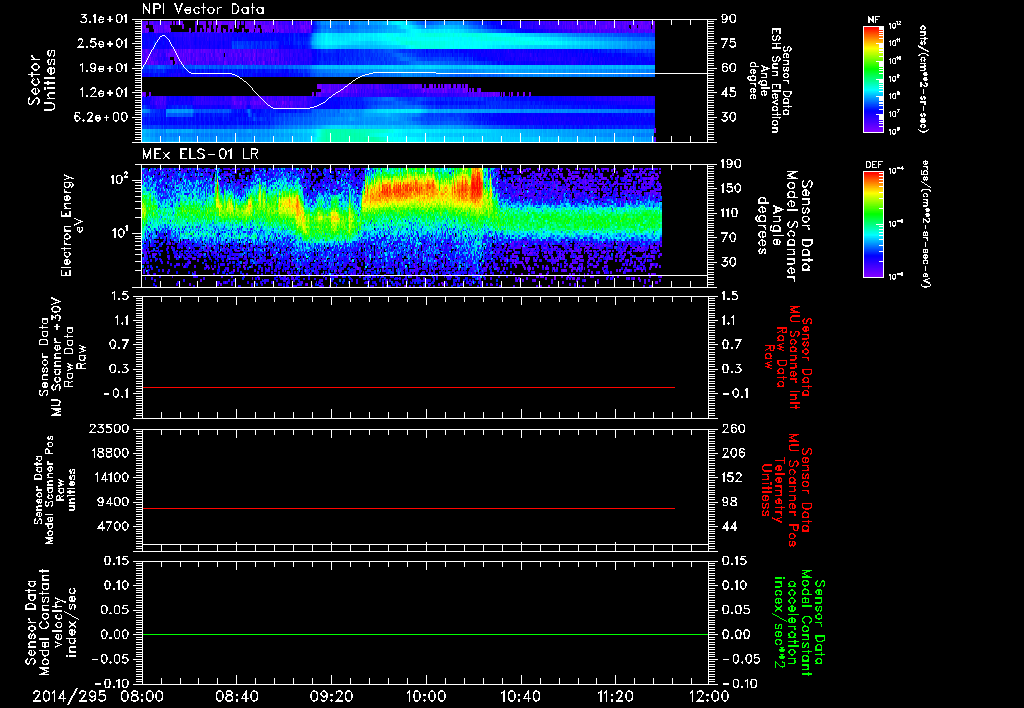1024x708 pixels.
Task: Click the 206 telemetry tick label
Action: point(731,453)
